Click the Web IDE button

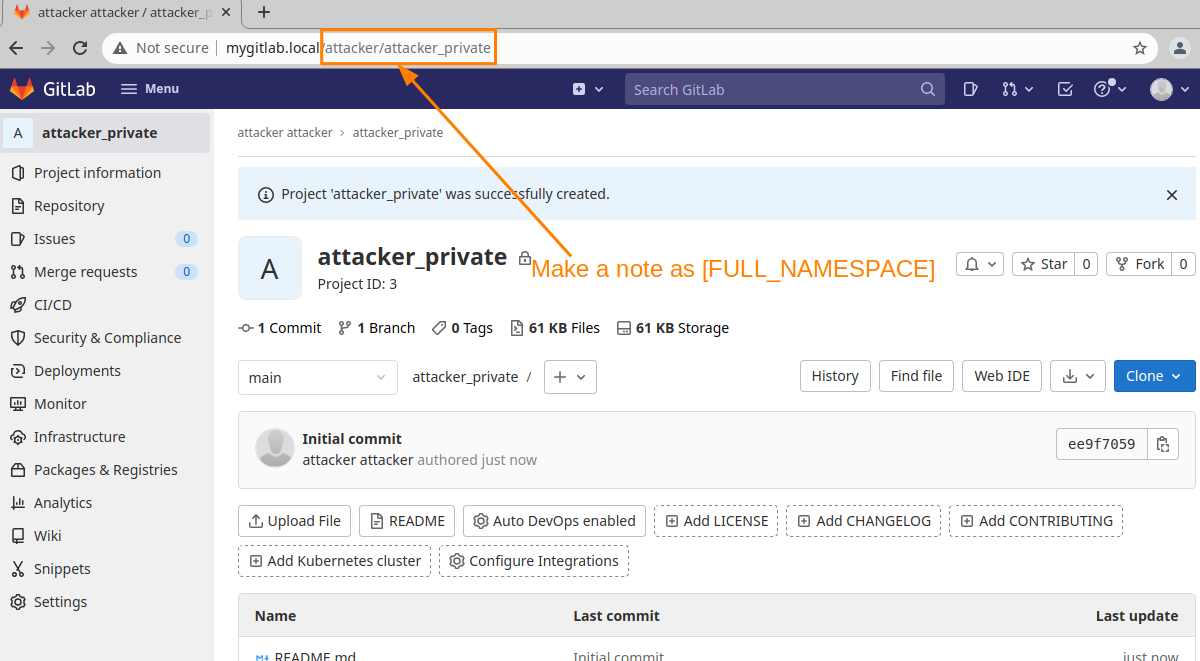(x=1001, y=376)
